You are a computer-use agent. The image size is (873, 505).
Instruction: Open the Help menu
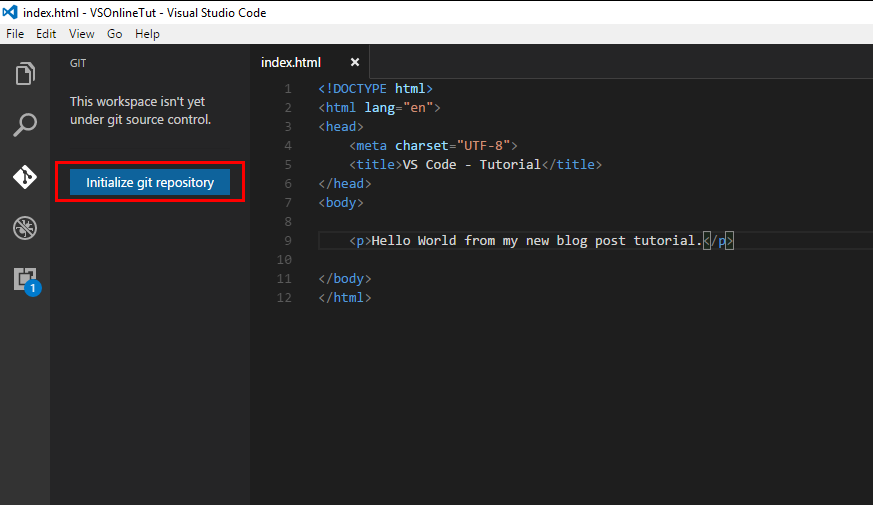coord(147,33)
